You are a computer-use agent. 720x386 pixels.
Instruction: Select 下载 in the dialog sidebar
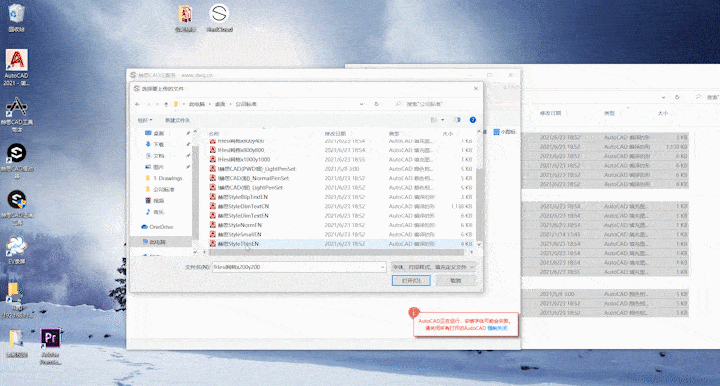pyautogui.click(x=159, y=144)
